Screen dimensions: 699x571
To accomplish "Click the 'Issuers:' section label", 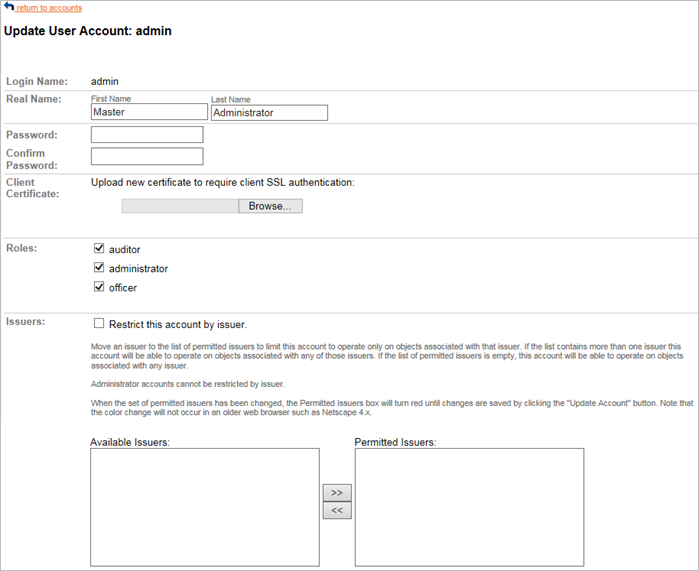I will tap(25, 323).
